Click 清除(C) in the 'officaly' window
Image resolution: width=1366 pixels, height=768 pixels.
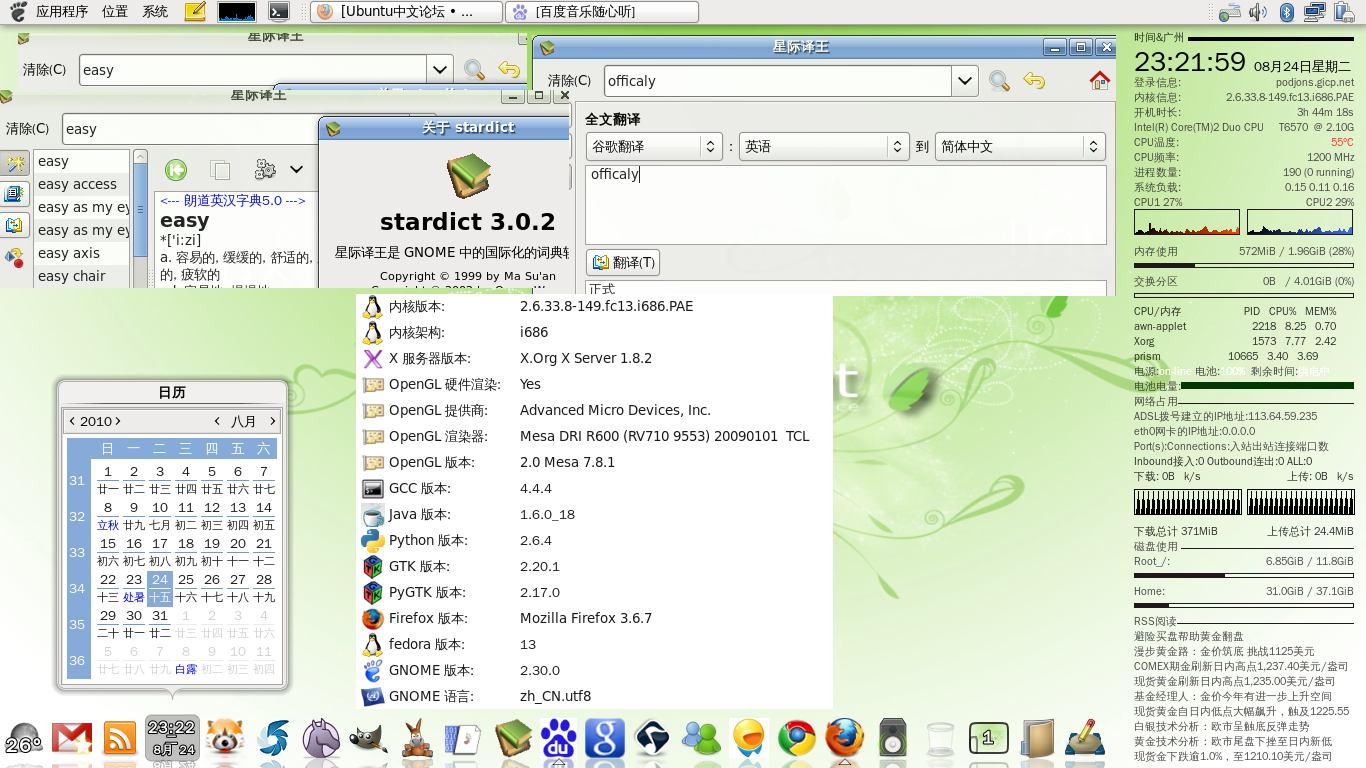569,81
